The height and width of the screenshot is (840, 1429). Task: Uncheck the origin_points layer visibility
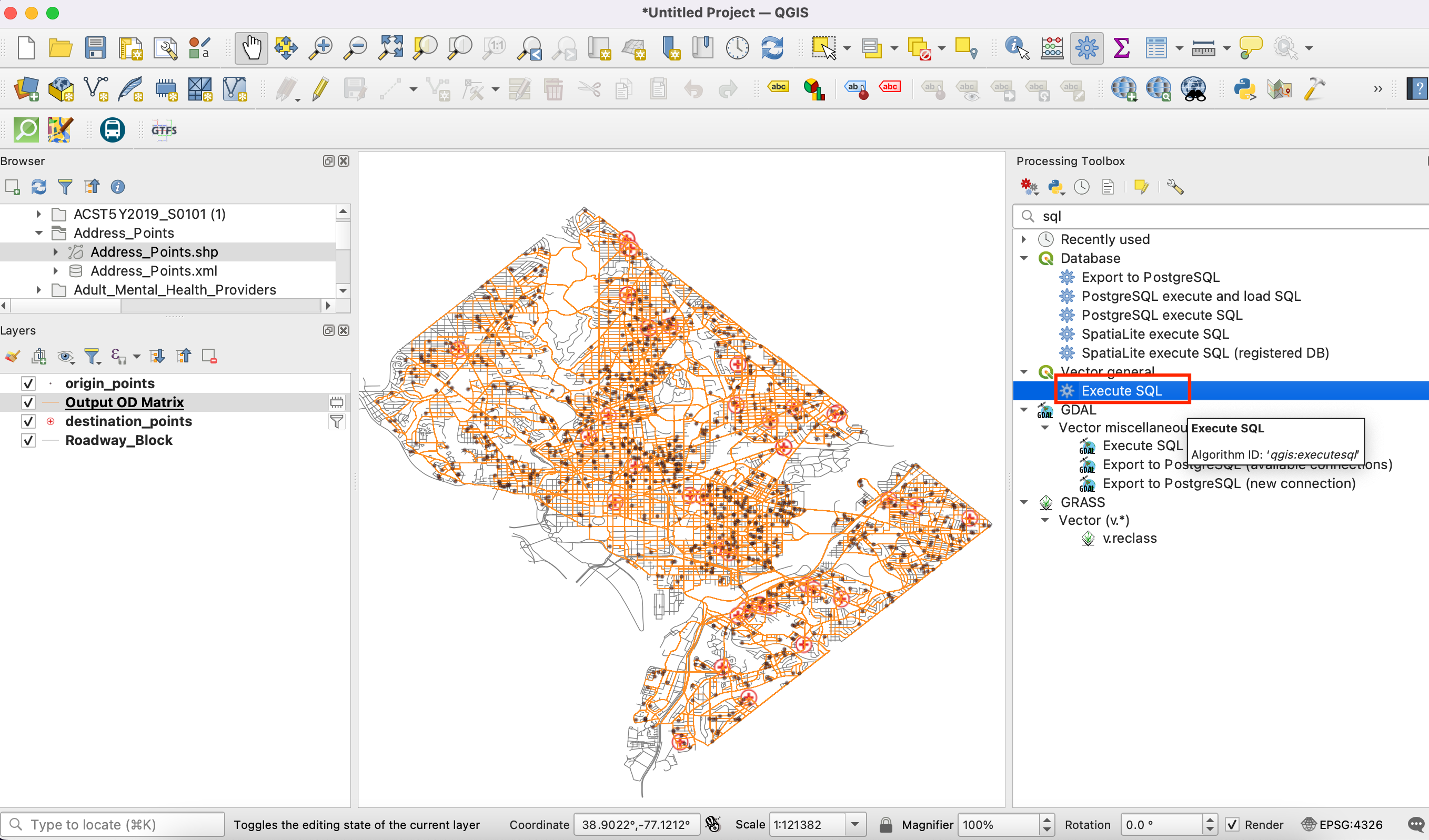point(28,384)
